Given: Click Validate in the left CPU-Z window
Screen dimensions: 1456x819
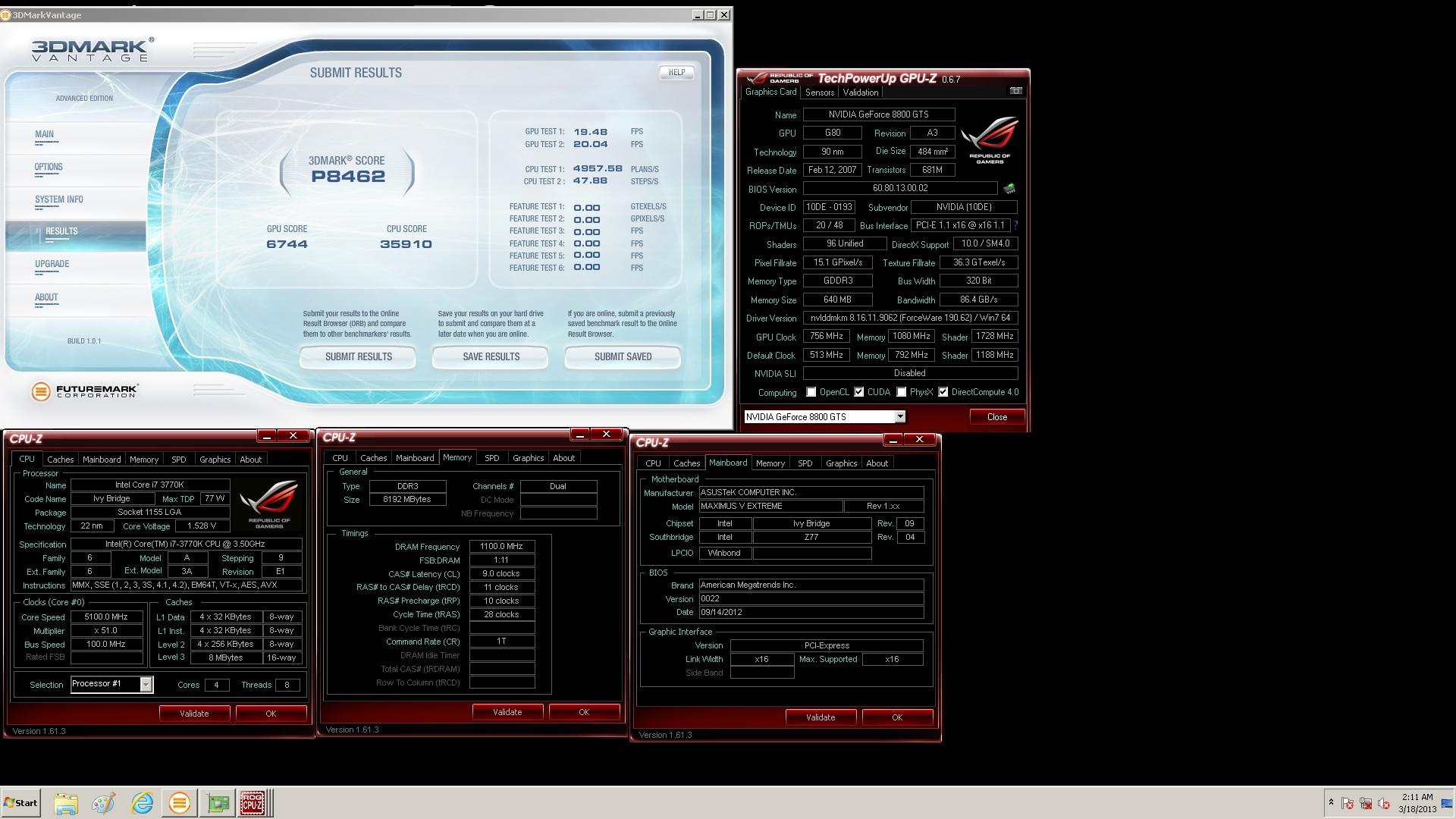Looking at the screenshot, I should [194, 714].
